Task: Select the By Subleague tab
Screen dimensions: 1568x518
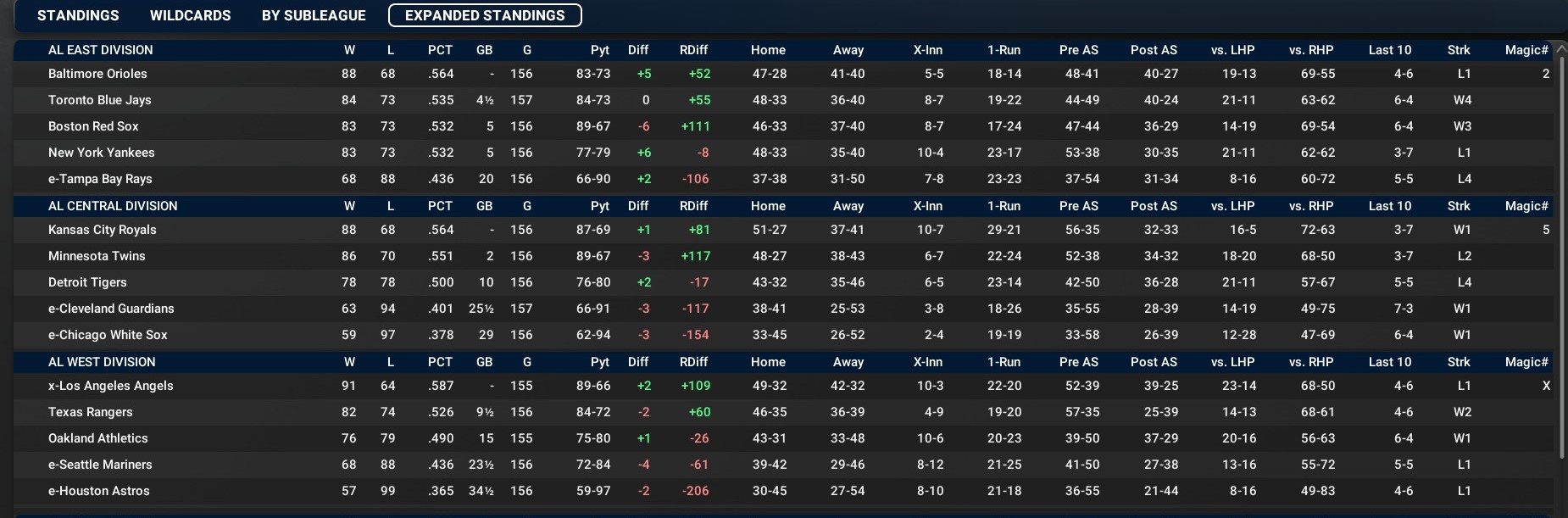Action: click(314, 15)
